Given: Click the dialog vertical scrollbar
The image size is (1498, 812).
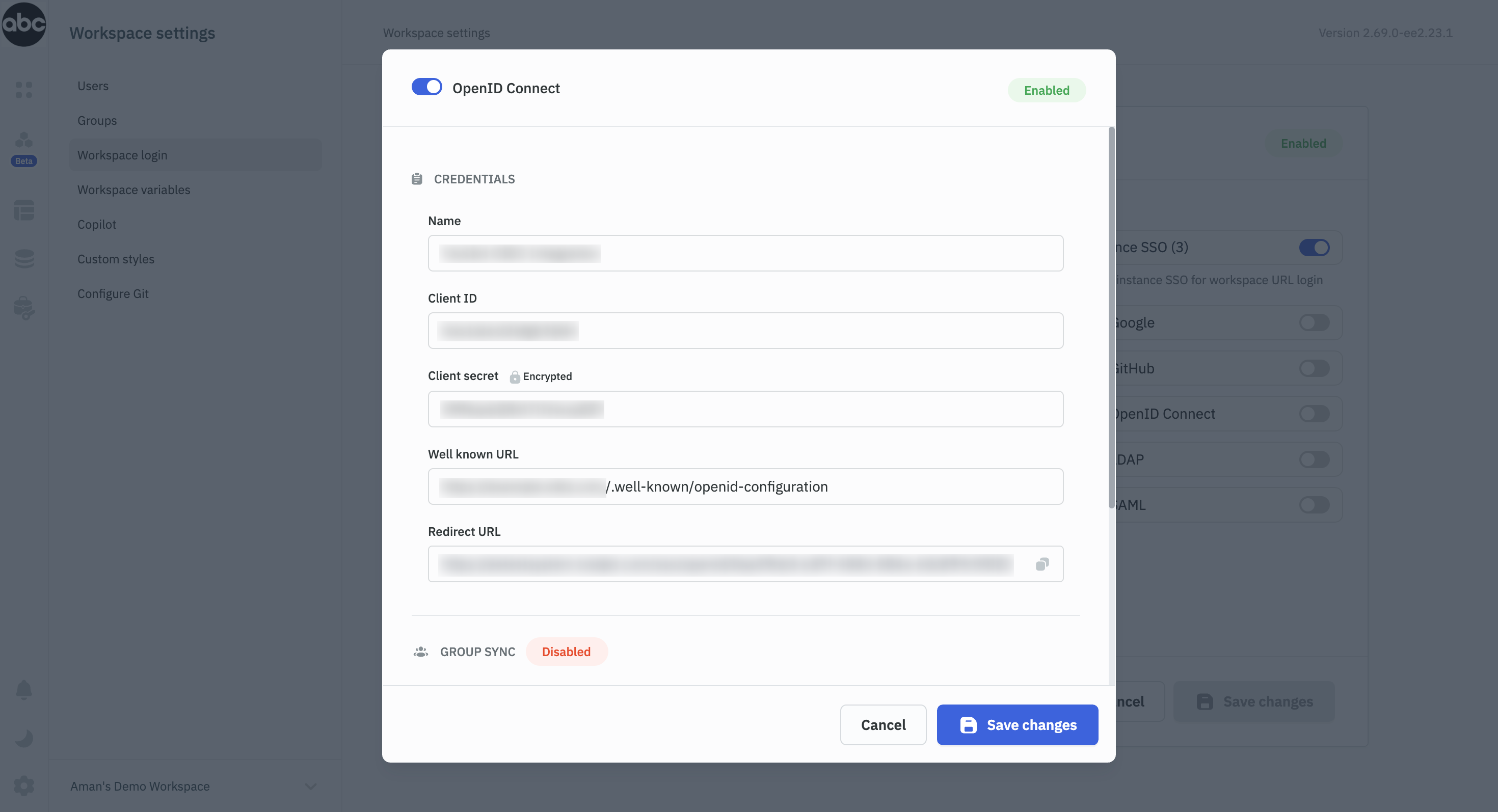Looking at the screenshot, I should [x=1111, y=317].
